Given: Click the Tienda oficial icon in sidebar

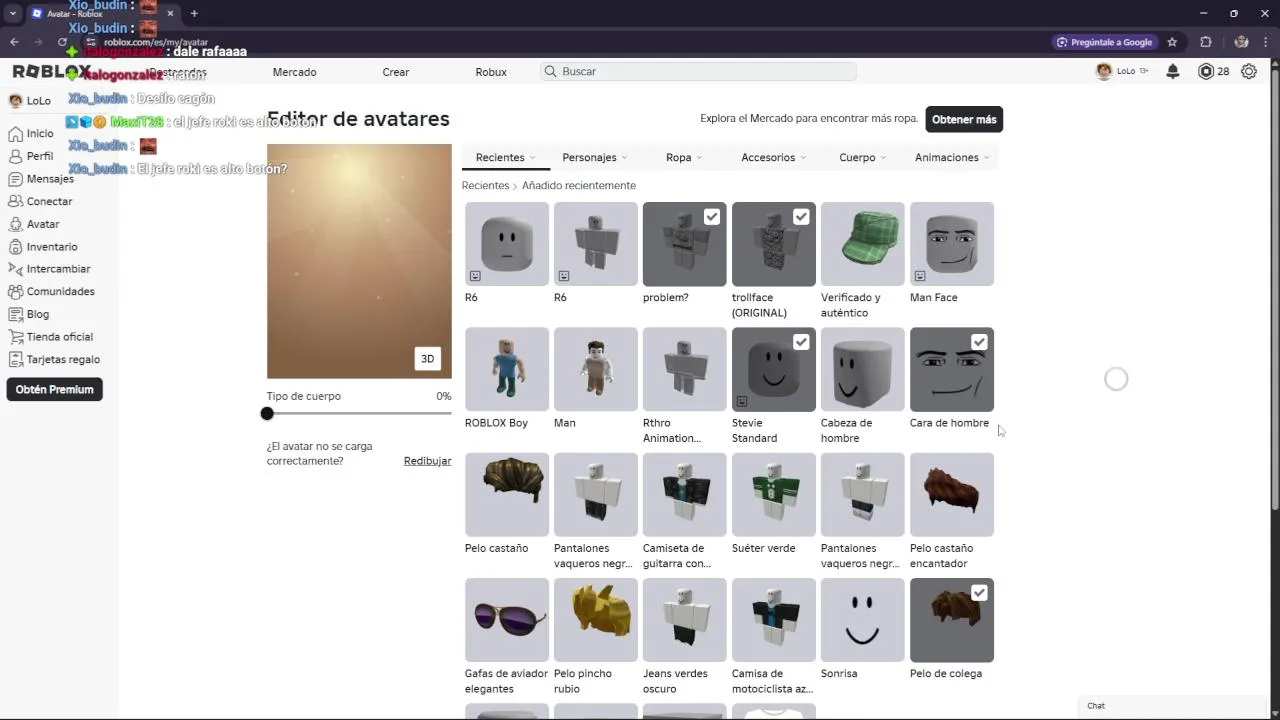Looking at the screenshot, I should pyautogui.click(x=16, y=337).
